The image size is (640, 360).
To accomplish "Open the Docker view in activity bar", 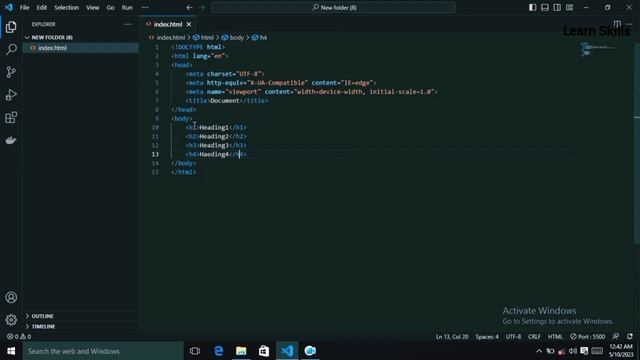I will click(11, 140).
